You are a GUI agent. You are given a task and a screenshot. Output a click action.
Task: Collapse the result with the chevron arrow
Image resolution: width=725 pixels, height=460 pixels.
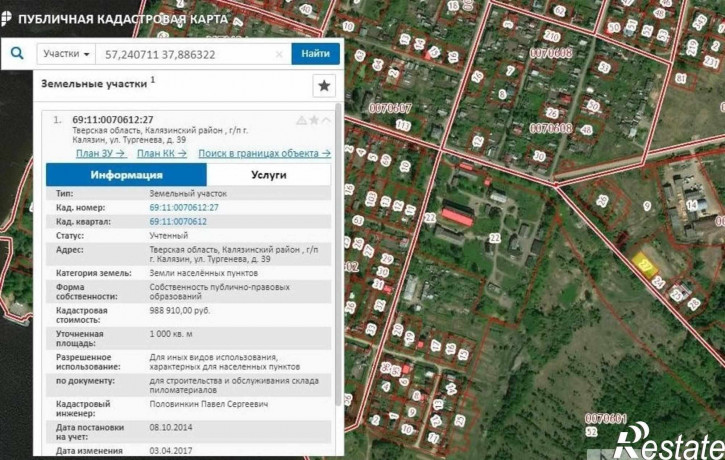[x=326, y=120]
